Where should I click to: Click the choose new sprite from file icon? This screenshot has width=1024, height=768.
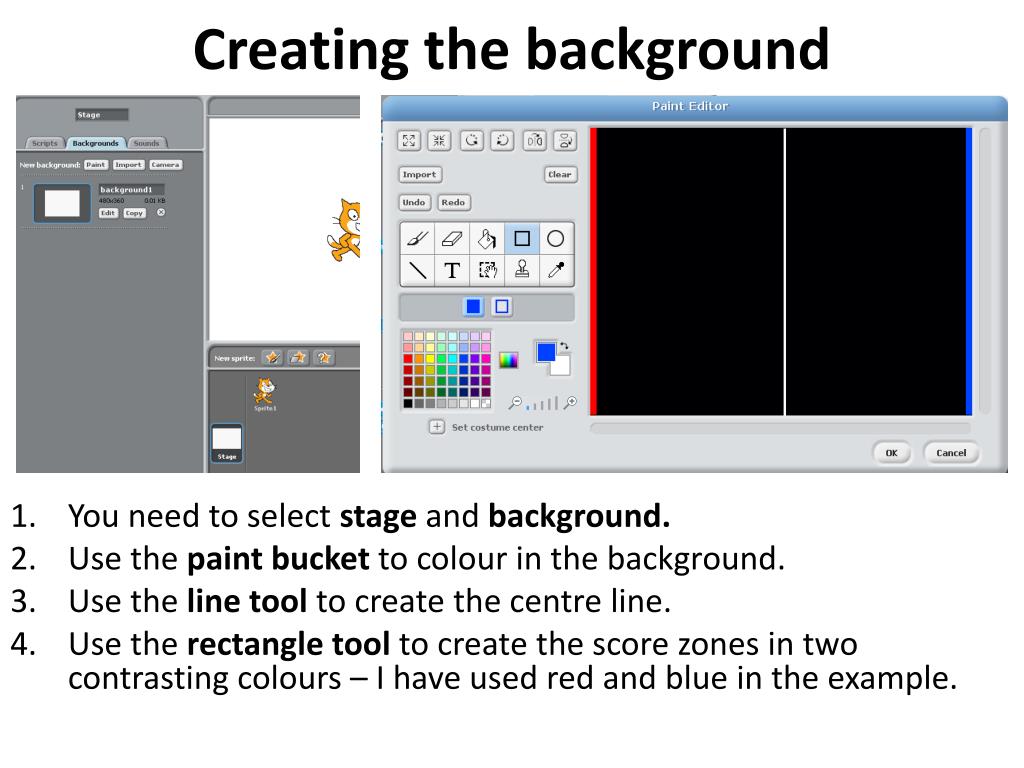298,357
